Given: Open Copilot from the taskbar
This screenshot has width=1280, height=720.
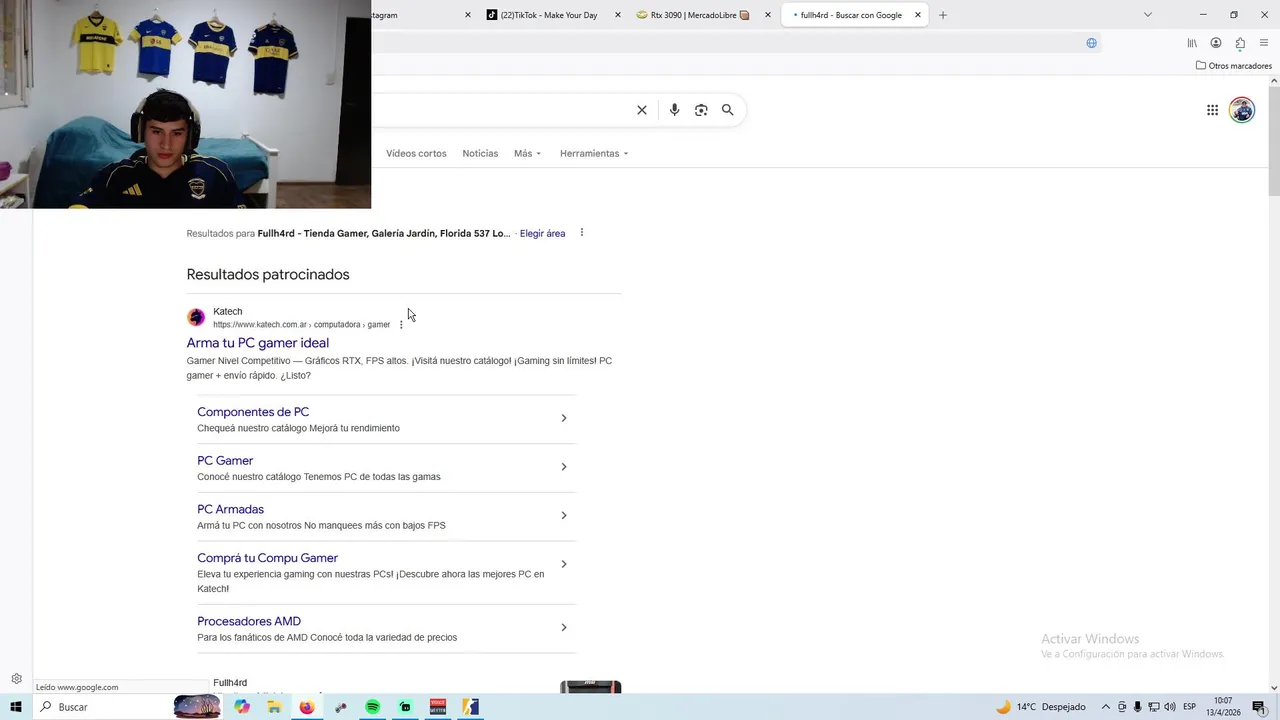Looking at the screenshot, I should pyautogui.click(x=242, y=707).
